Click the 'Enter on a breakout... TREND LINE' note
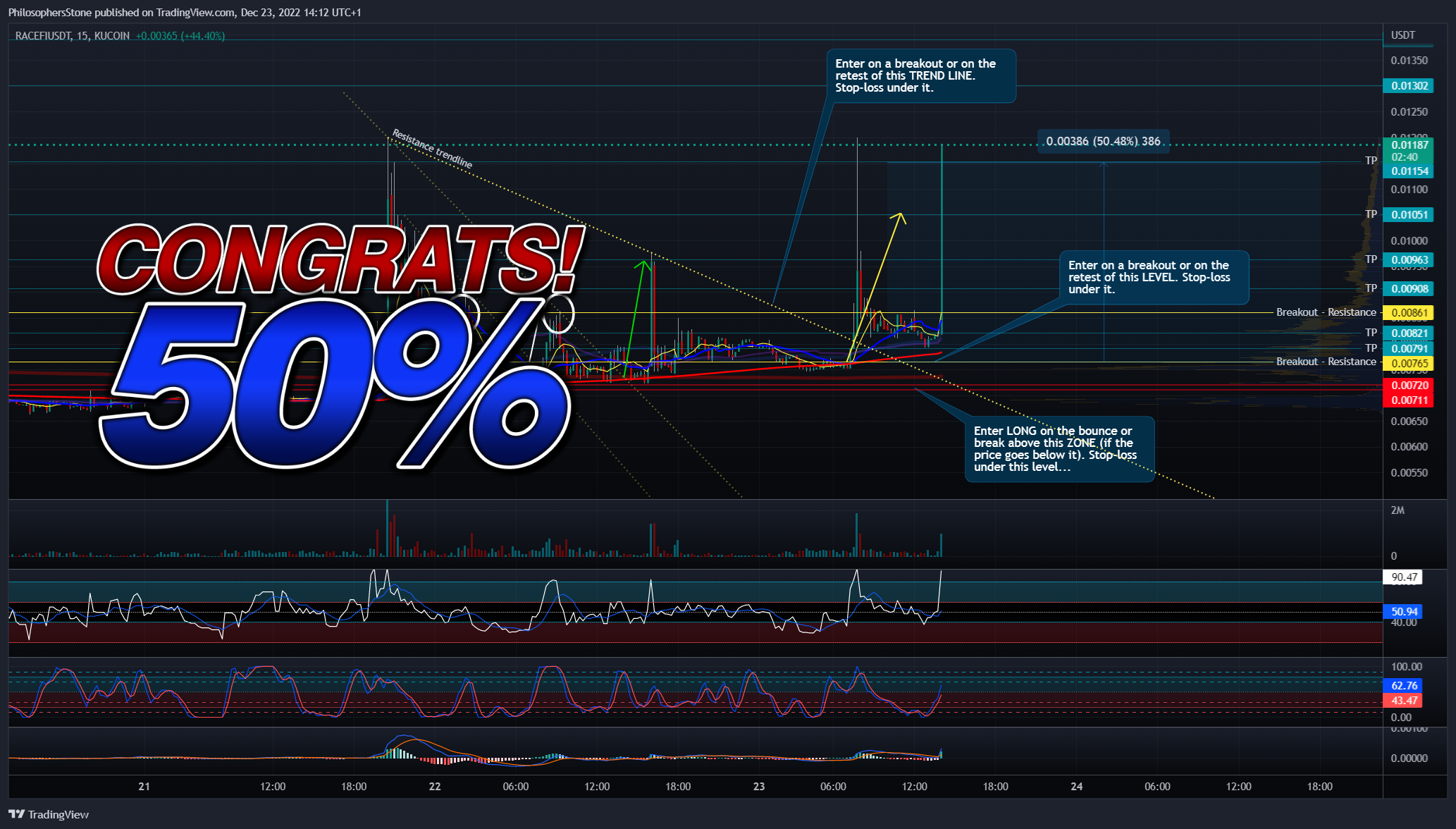This screenshot has height=829, width=1456. [x=920, y=75]
